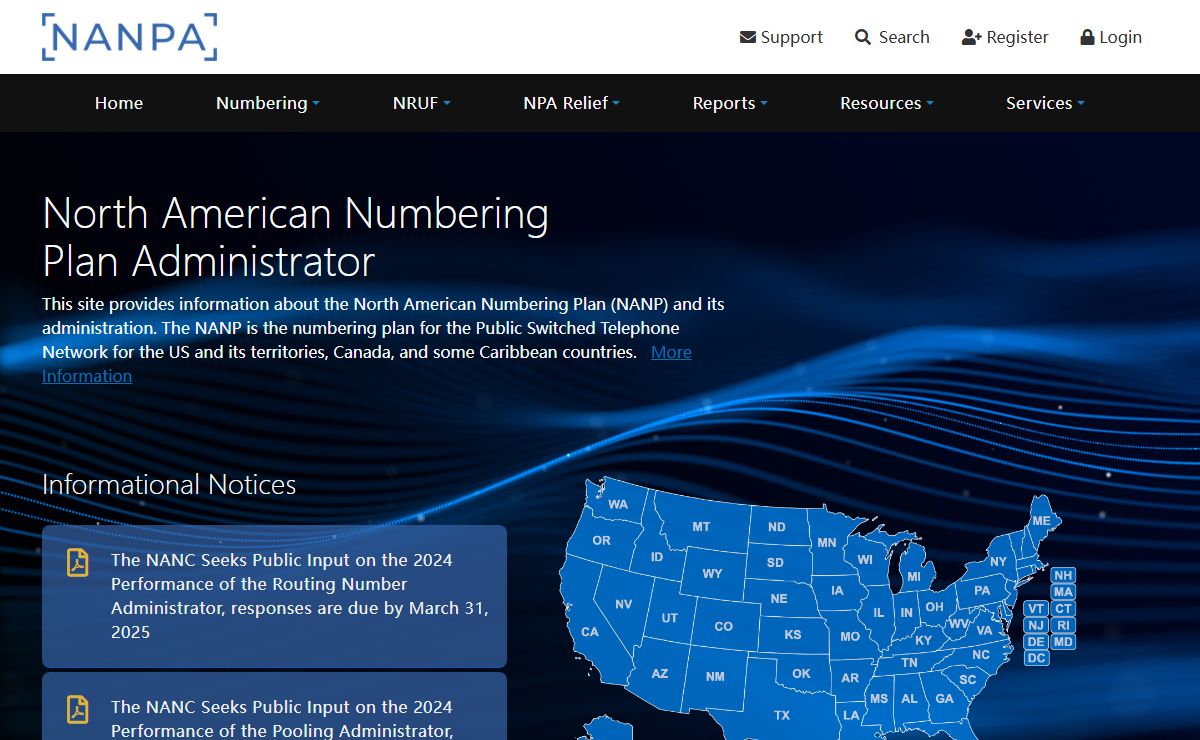Viewport: 1200px width, 740px height.
Task: Open the Pooling Administrator notice
Action: 274,706
